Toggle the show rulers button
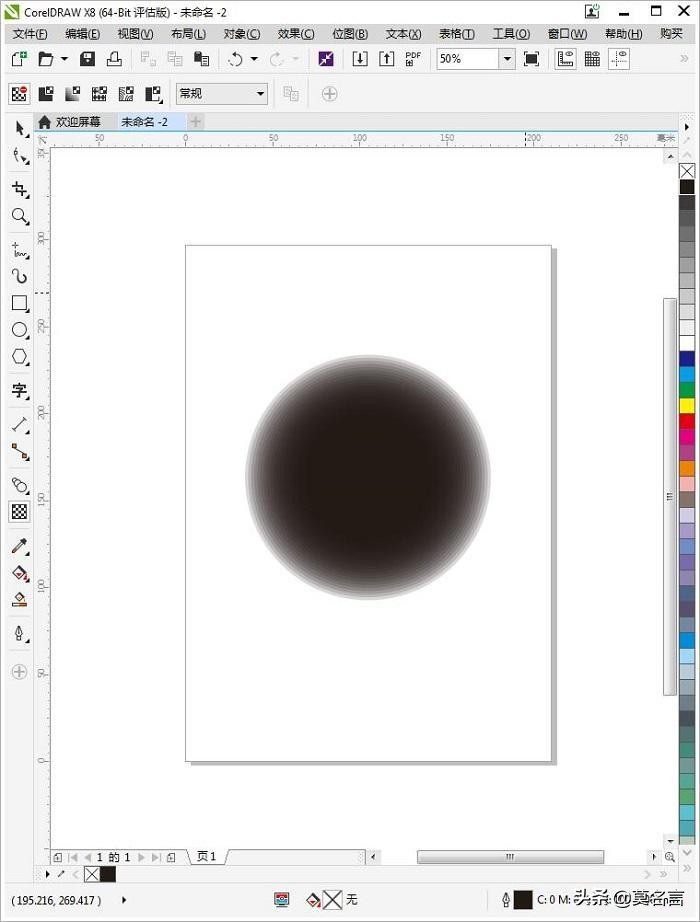700x922 pixels. pyautogui.click(x=565, y=59)
